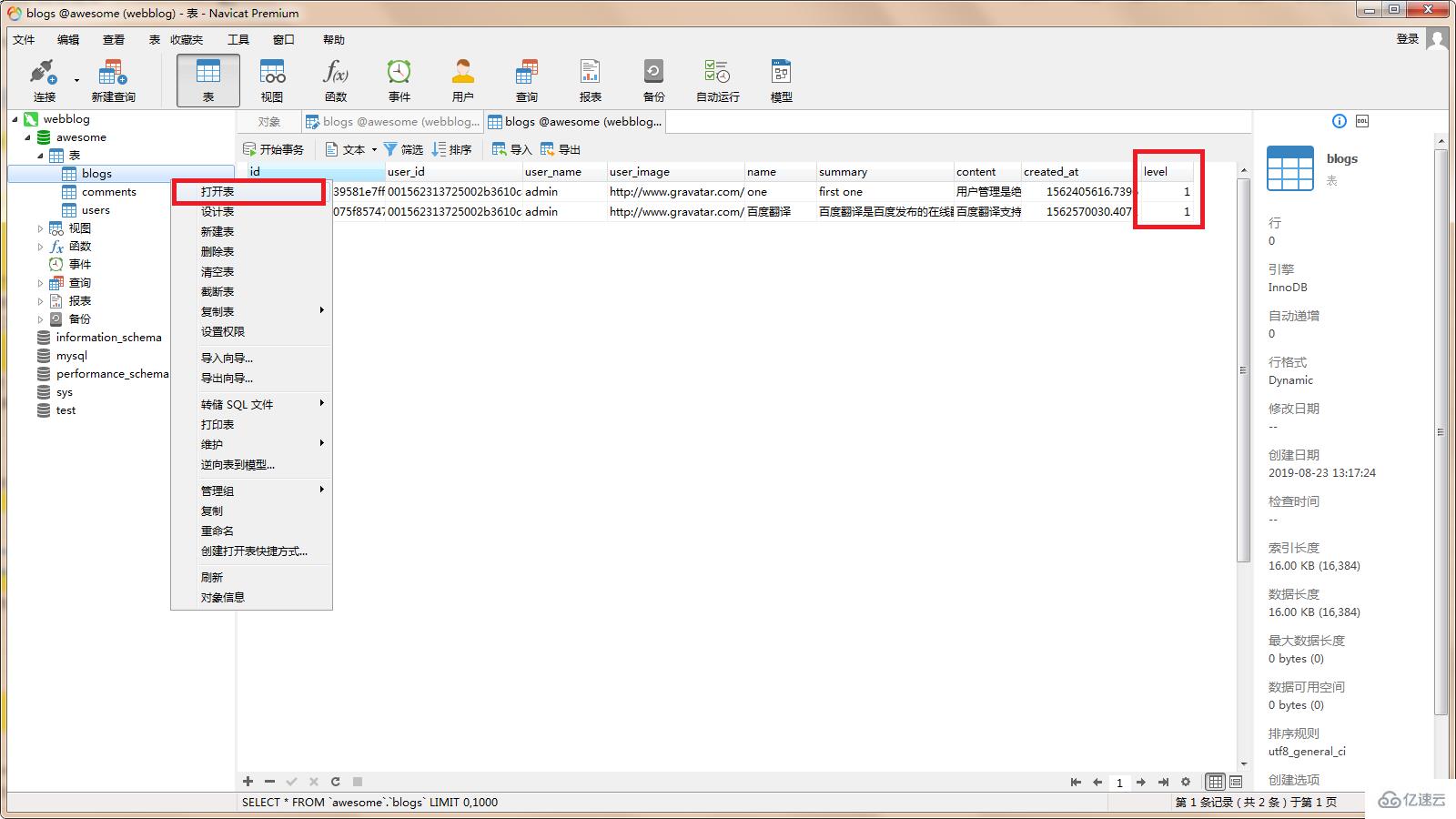Open the New Query (新建查询) tool
This screenshot has height=819, width=1456.
[113, 80]
